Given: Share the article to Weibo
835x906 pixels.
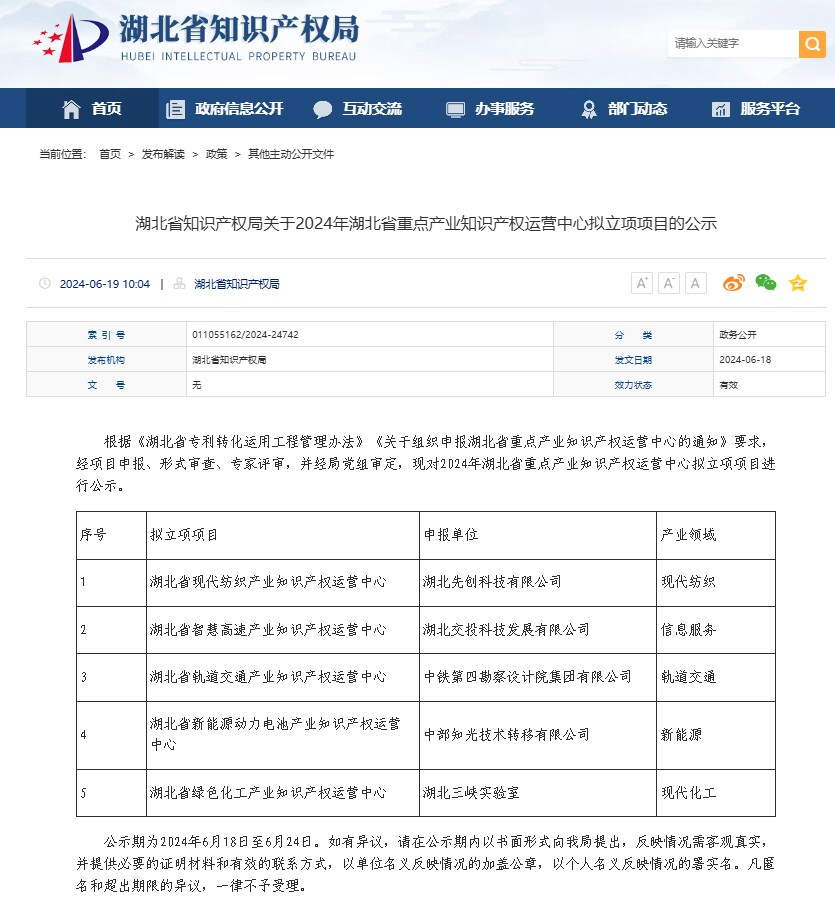Looking at the screenshot, I should pos(734,283).
